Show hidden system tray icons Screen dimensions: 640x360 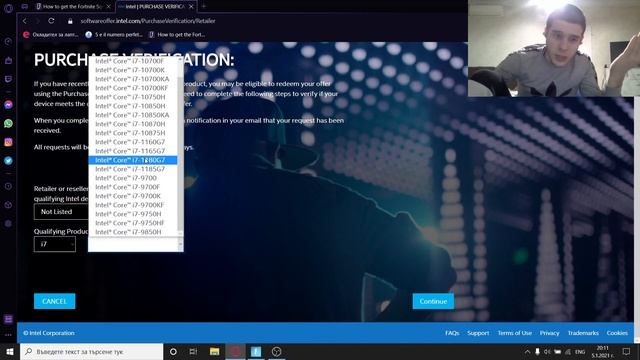[527, 352]
